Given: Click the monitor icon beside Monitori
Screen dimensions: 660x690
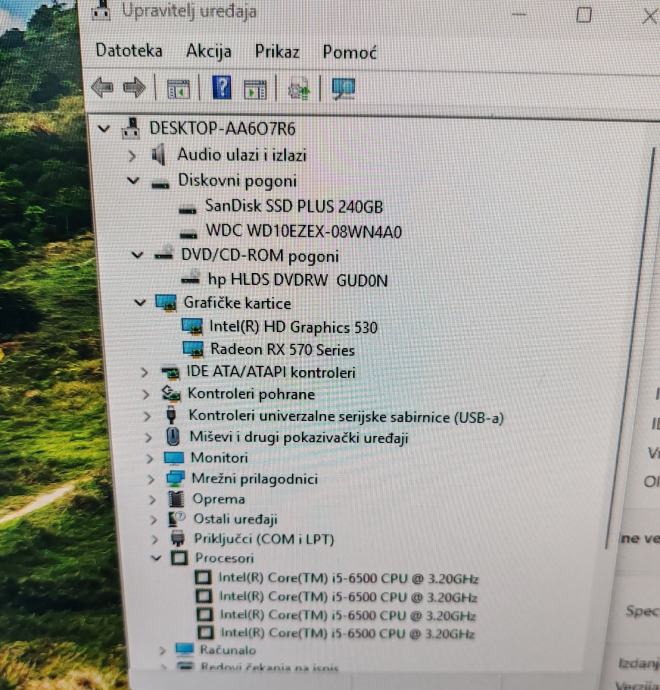Looking at the screenshot, I should point(174,458).
